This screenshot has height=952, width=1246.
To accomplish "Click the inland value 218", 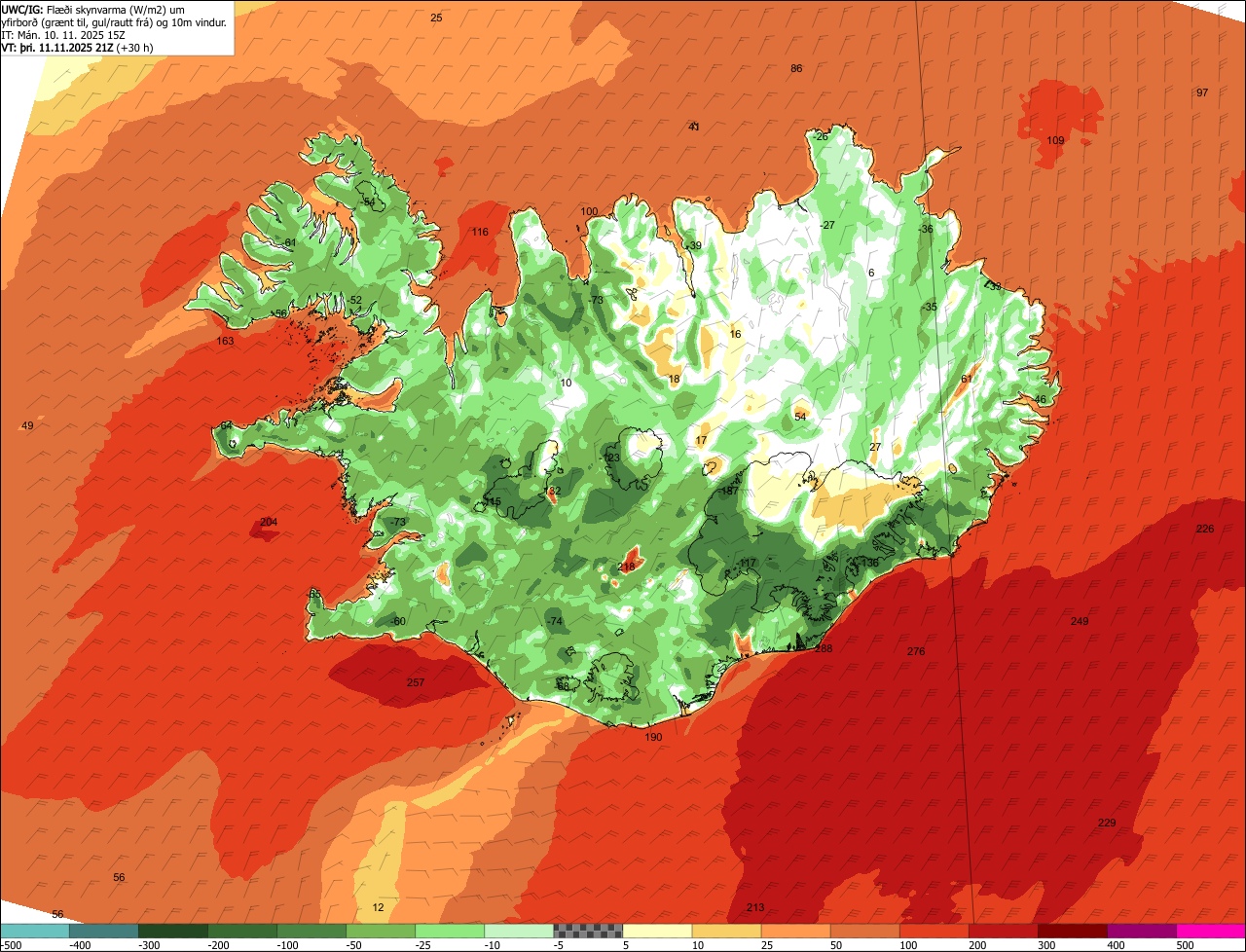I will tap(626, 567).
